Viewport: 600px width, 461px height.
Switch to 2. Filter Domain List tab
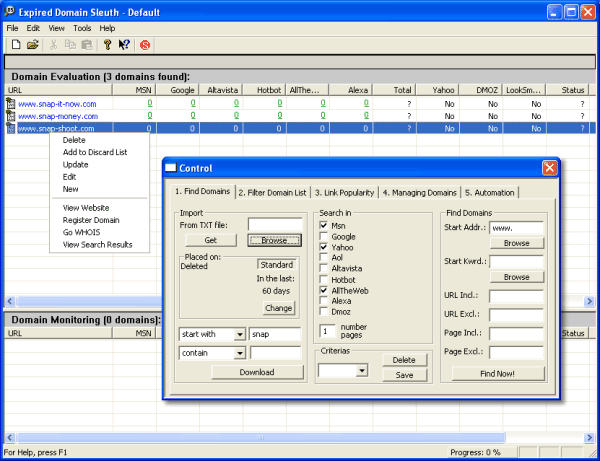(x=272, y=193)
